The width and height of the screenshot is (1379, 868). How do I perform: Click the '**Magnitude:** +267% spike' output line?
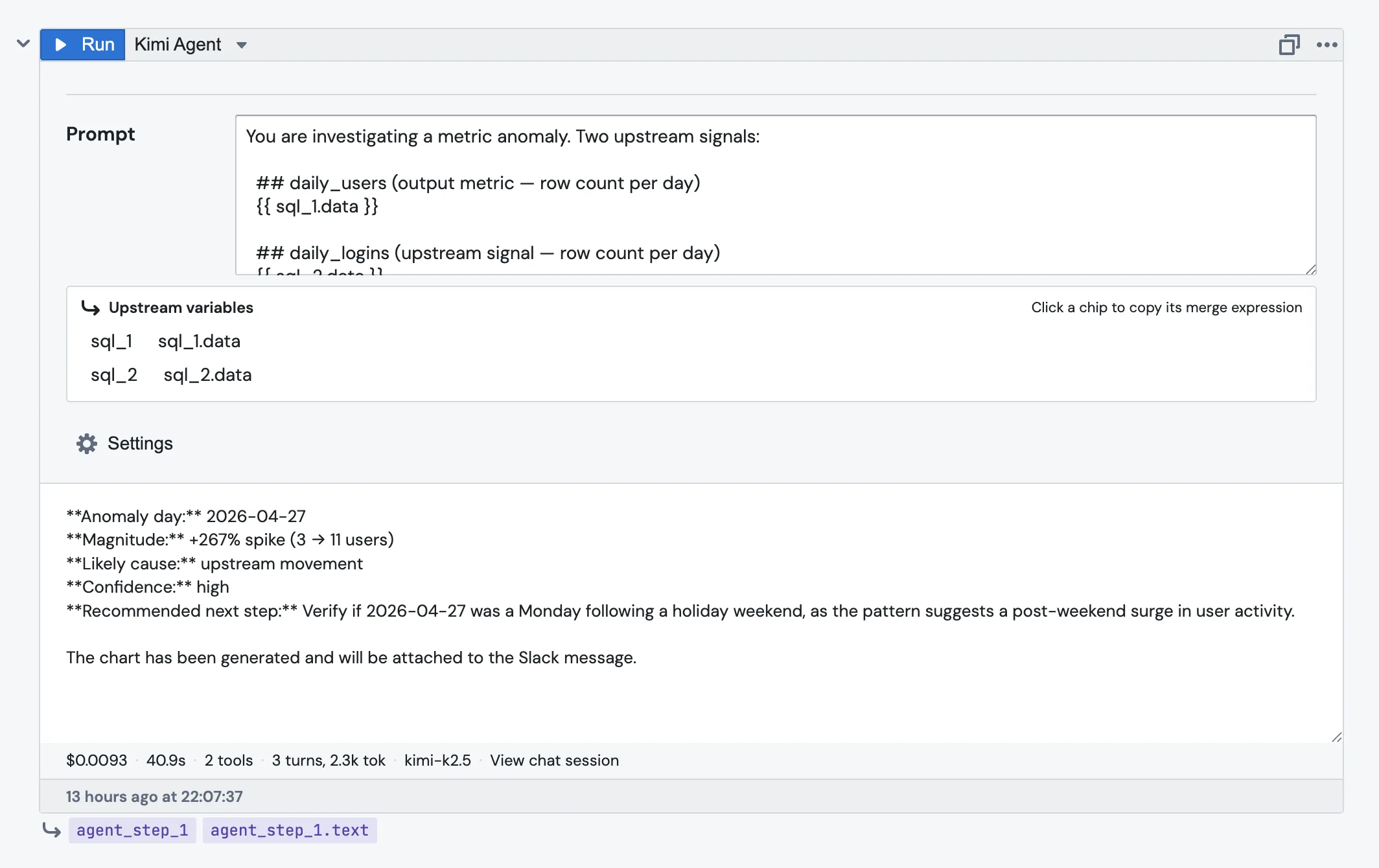coord(230,540)
